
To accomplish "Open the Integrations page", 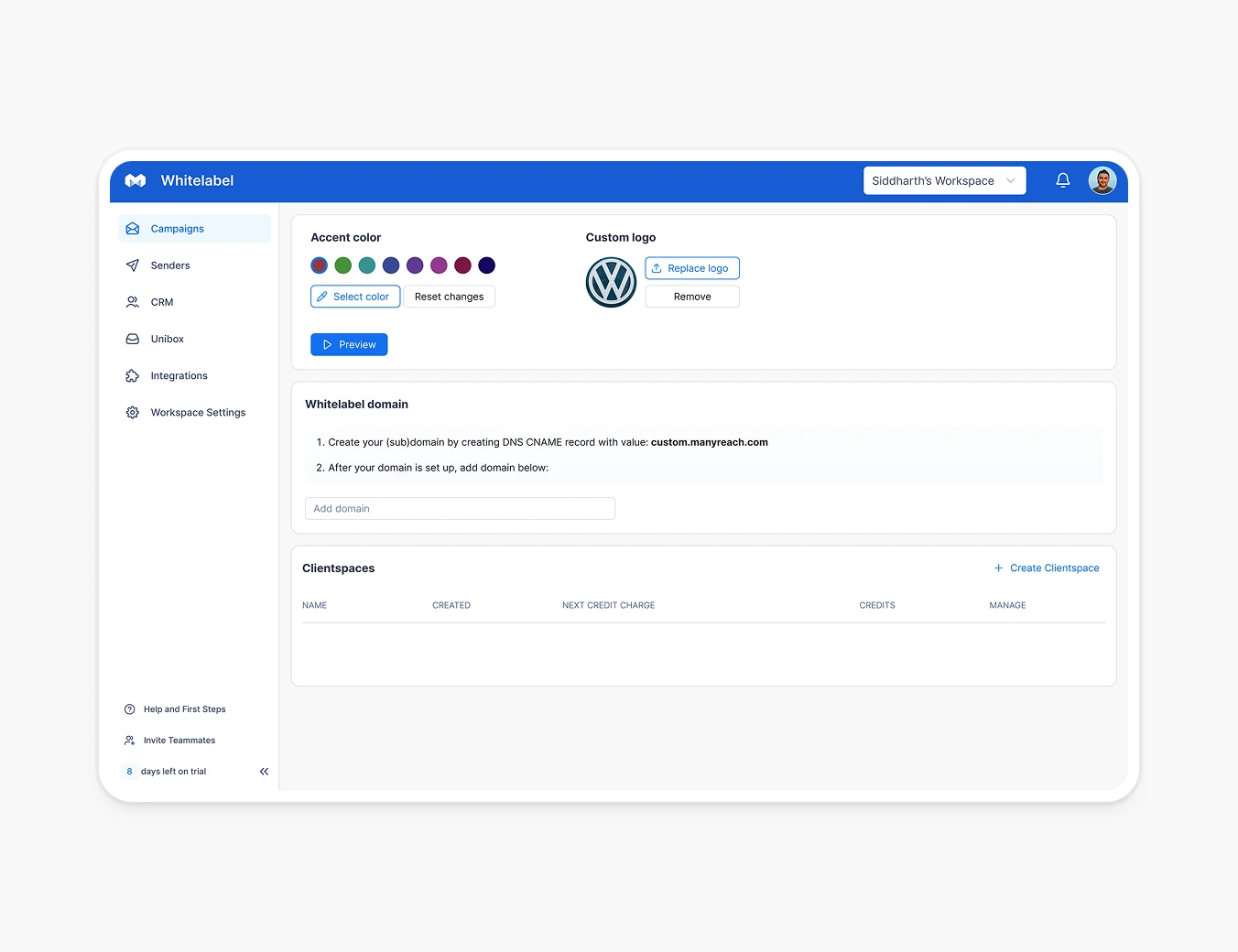I will click(x=179, y=375).
